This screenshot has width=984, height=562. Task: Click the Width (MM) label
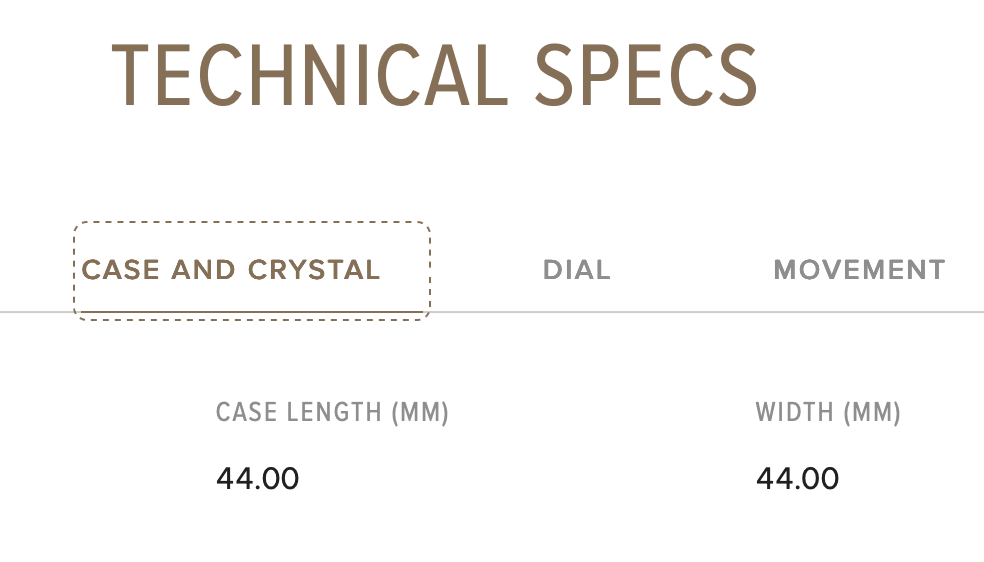coord(828,412)
